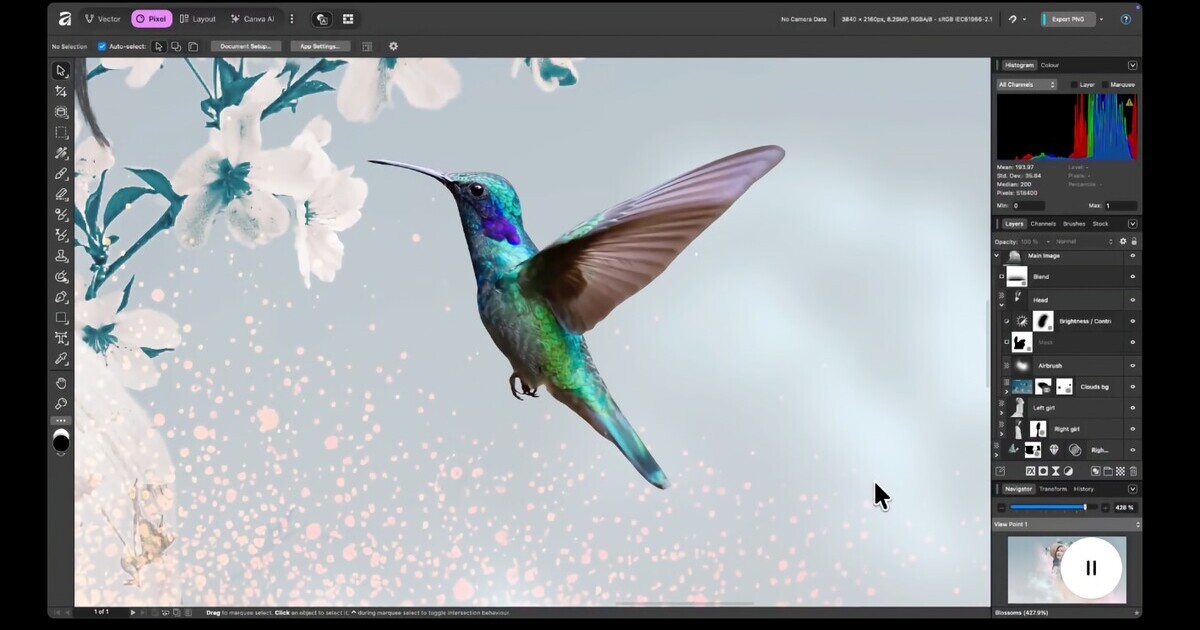
Task: Add a mask layer from the Layers footer
Action: 1043,471
